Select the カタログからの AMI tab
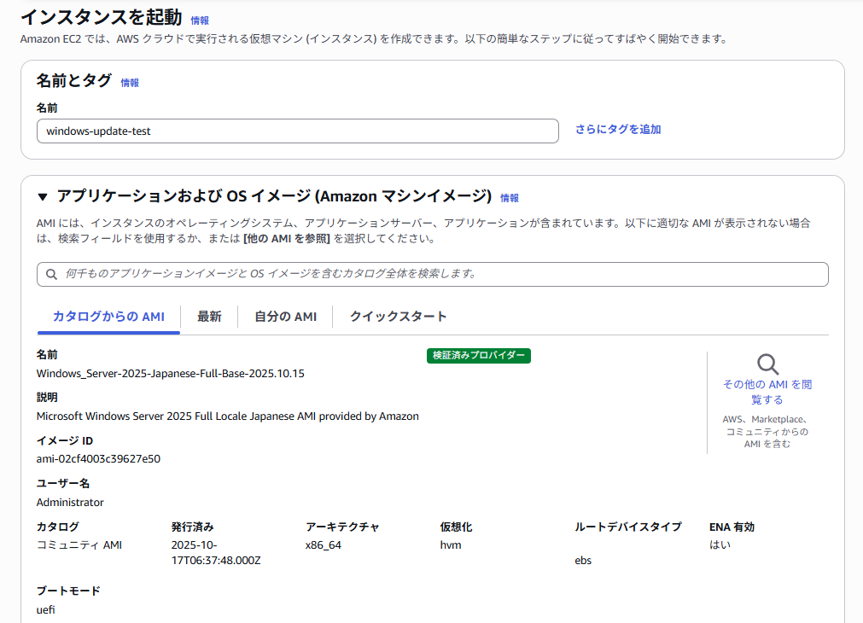 coord(108,316)
